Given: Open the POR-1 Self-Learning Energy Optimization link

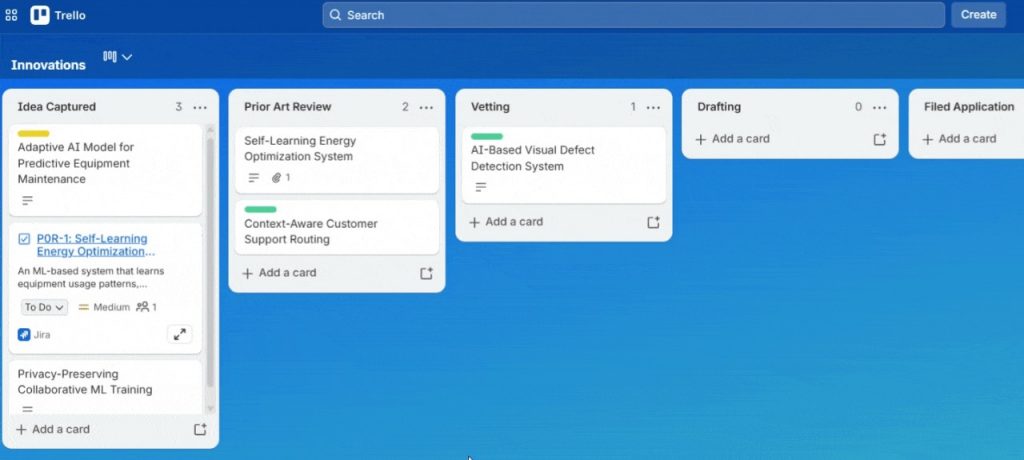Looking at the screenshot, I should (x=95, y=245).
